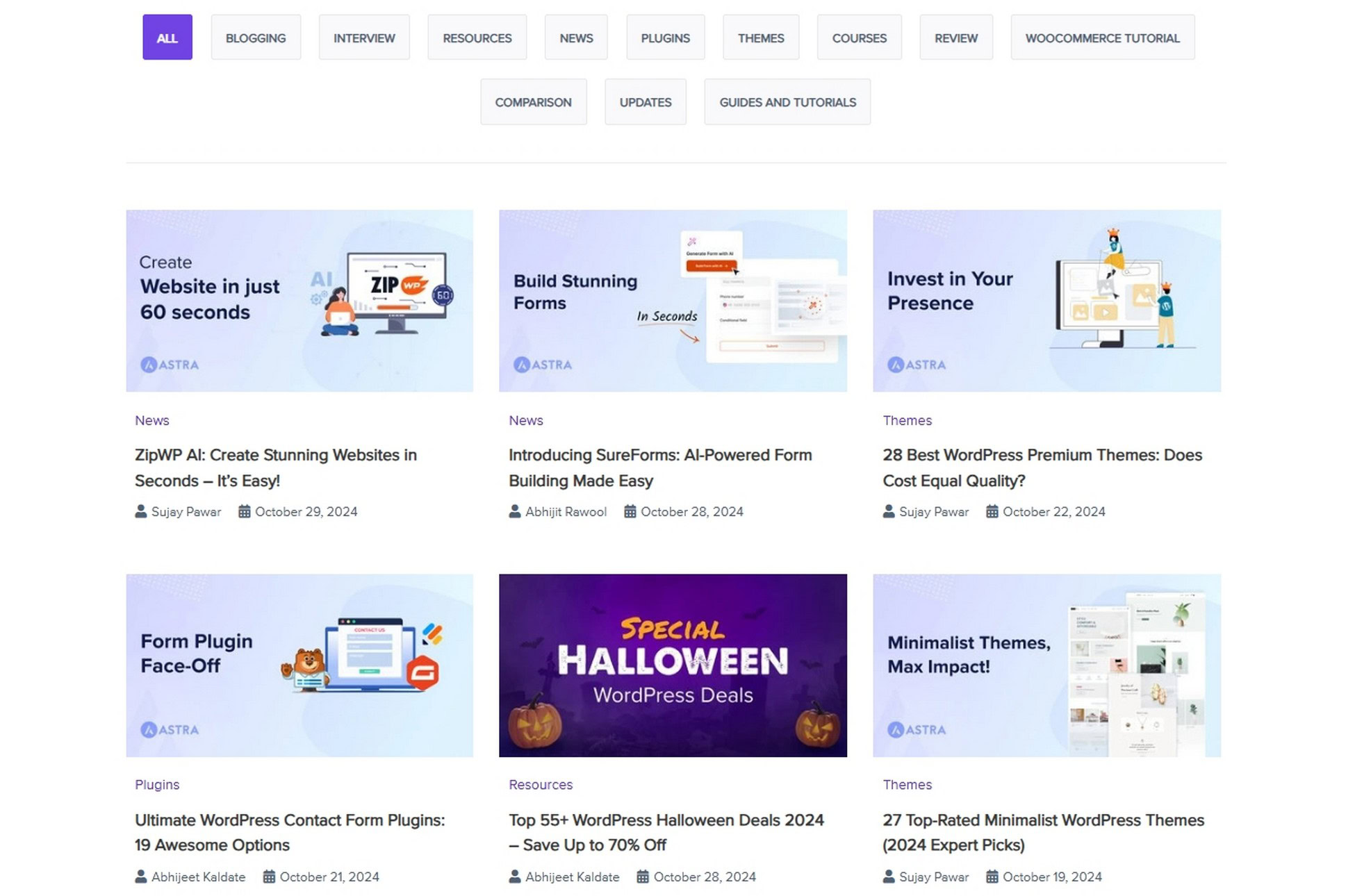Open the INTERVIEW category filter
The image size is (1355, 896).
point(364,38)
